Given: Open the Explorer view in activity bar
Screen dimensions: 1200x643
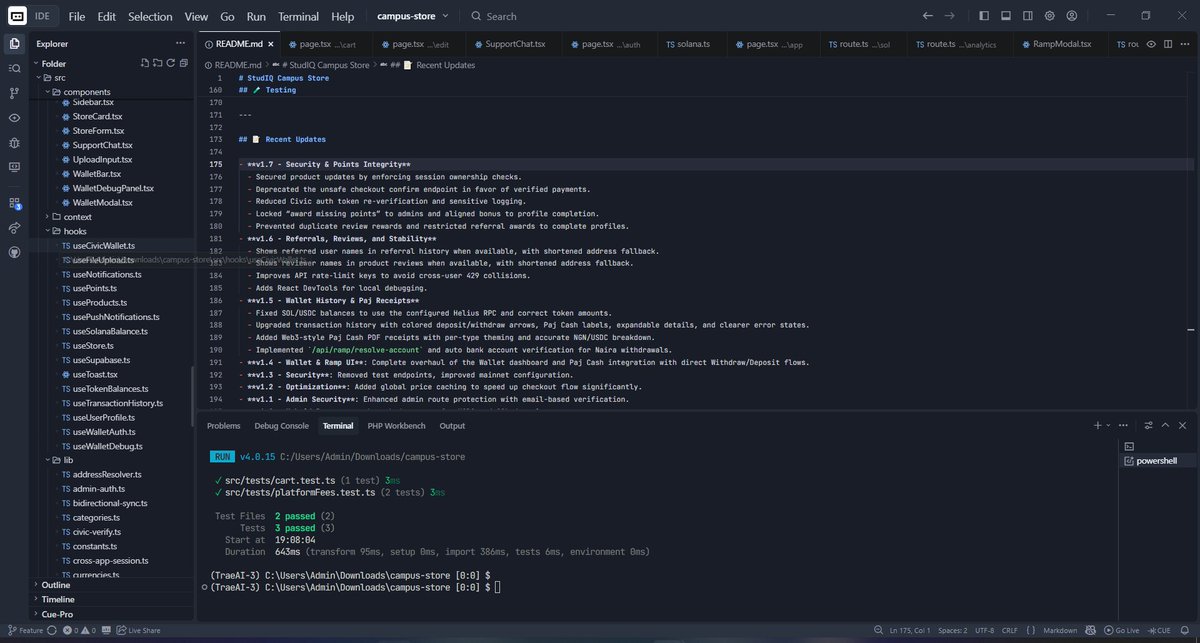Looking at the screenshot, I should click(14, 43).
